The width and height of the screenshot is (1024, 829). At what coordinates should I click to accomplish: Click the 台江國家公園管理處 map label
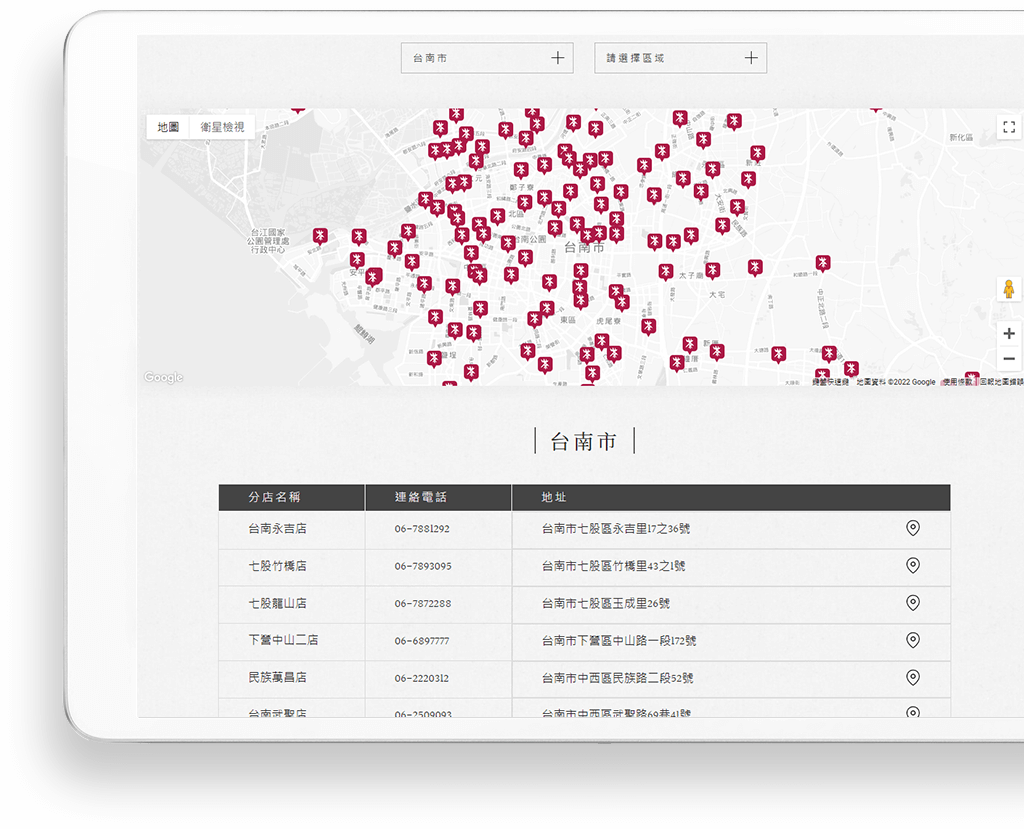tap(268, 240)
